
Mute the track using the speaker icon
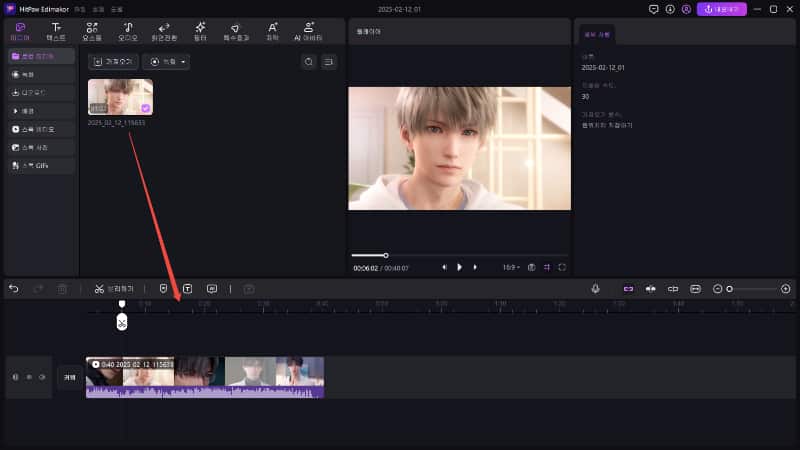15,377
